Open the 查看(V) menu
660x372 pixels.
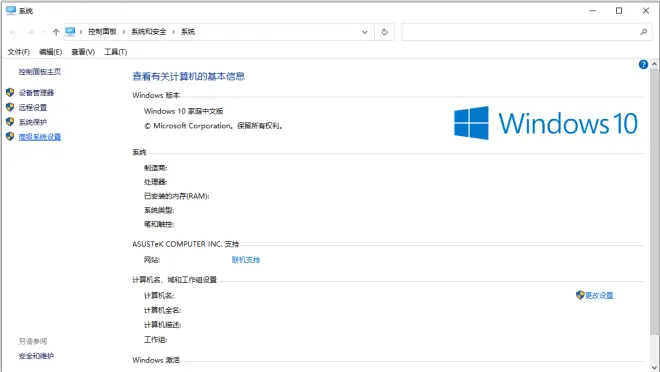point(83,52)
